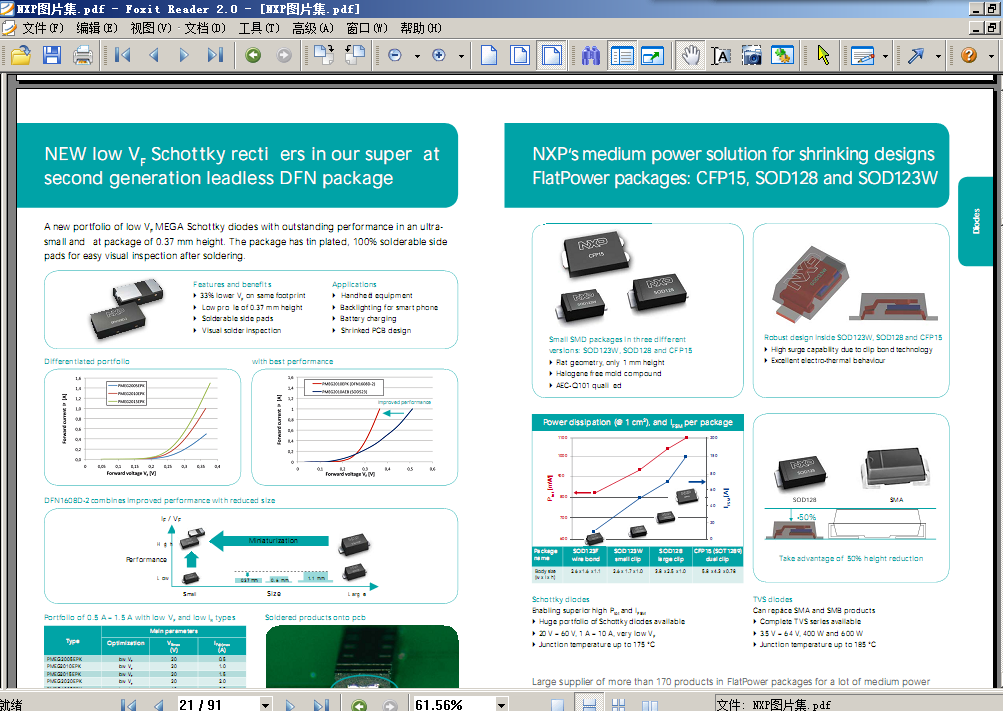The height and width of the screenshot is (711, 1003).
Task: Open the 视图(V) menu
Action: (x=151, y=28)
